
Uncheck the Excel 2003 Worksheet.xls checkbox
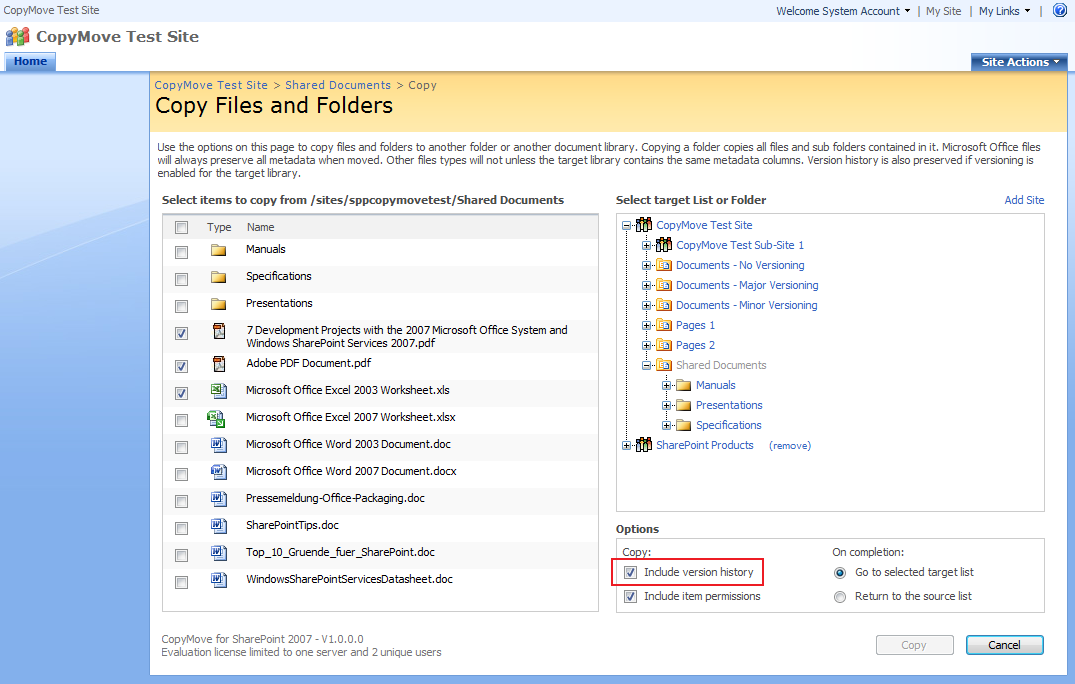181,393
